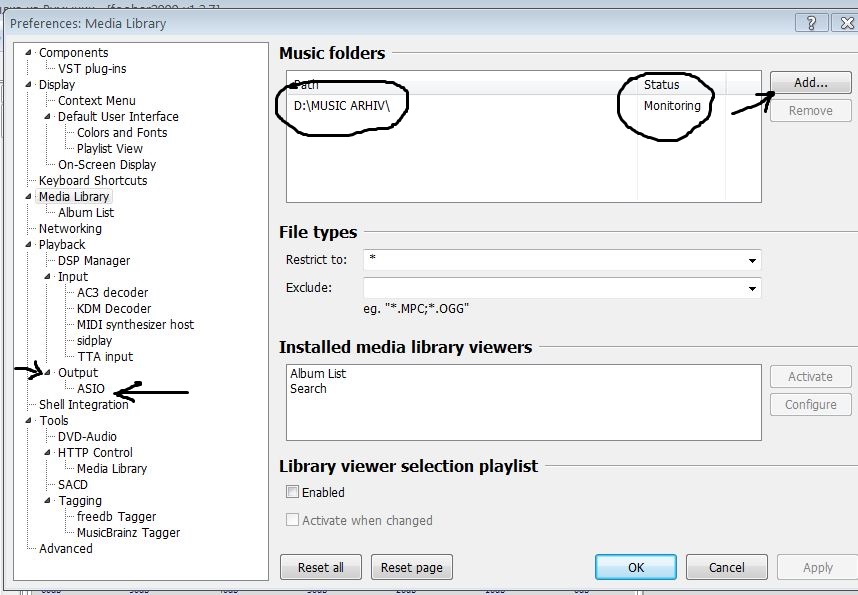Collapse the Components tree node
The image size is (858, 595).
coord(28,53)
